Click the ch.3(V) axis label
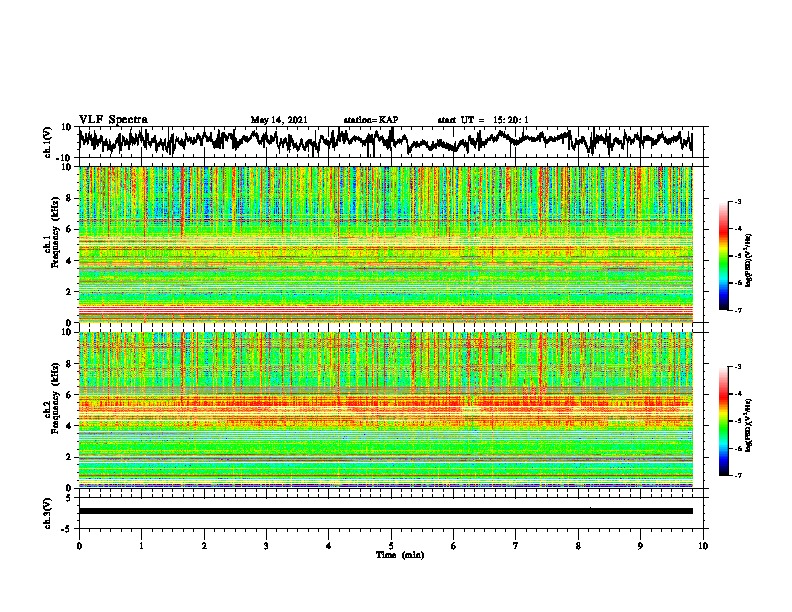Screen dimensions: 792x612 coord(48,513)
